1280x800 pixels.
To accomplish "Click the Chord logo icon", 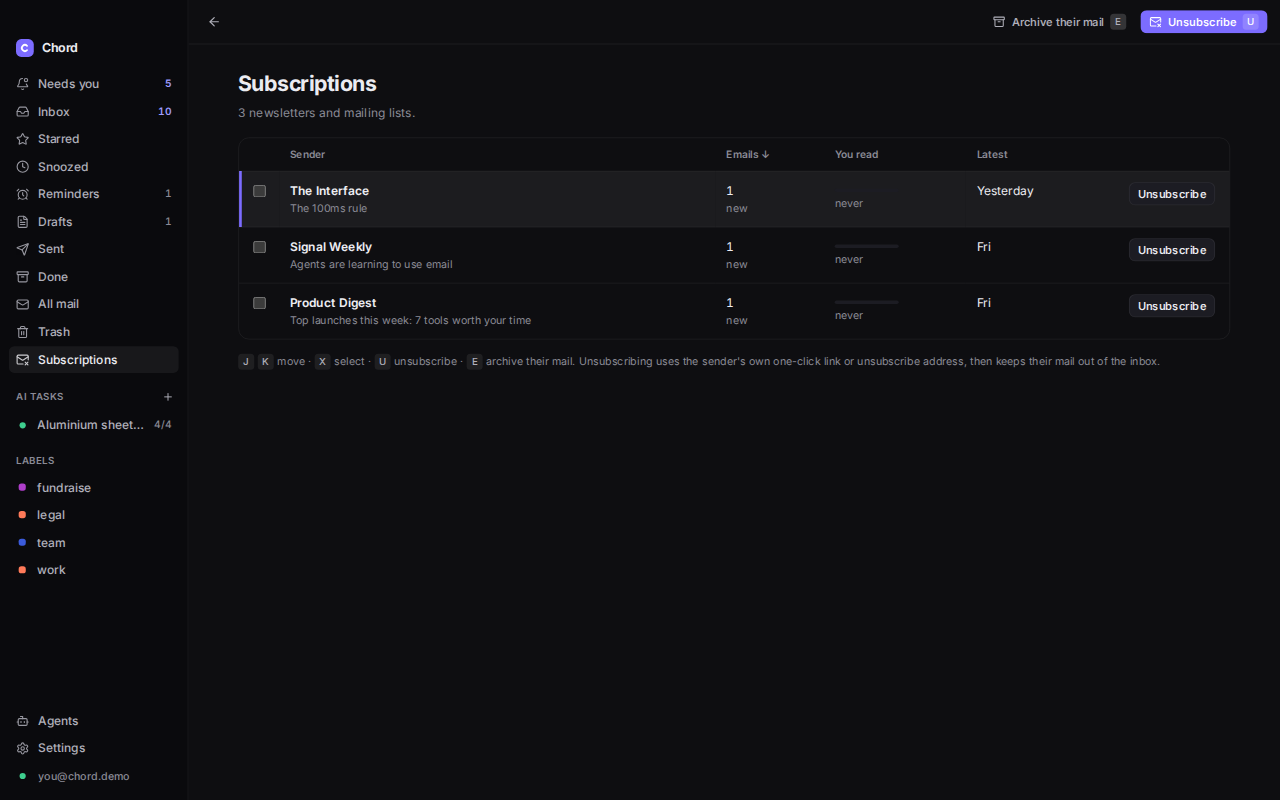I will pyautogui.click(x=25, y=48).
